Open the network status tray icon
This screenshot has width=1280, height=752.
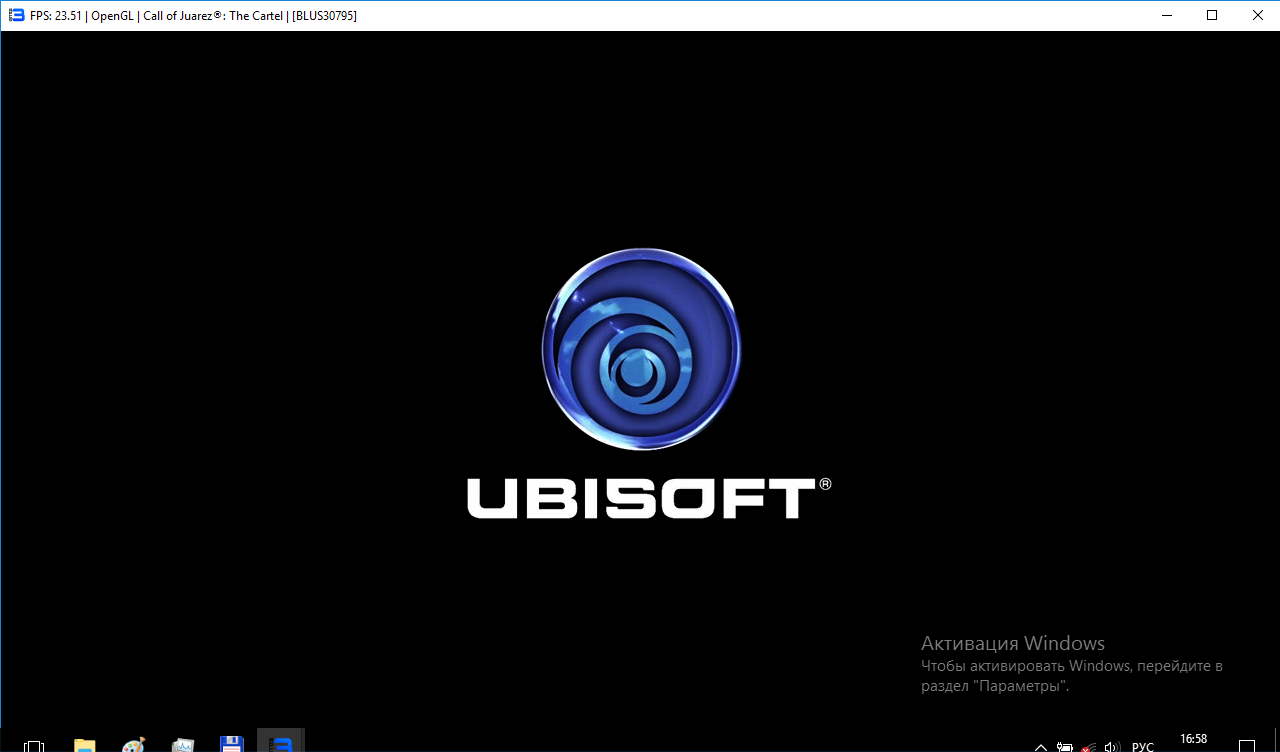[1089, 746]
